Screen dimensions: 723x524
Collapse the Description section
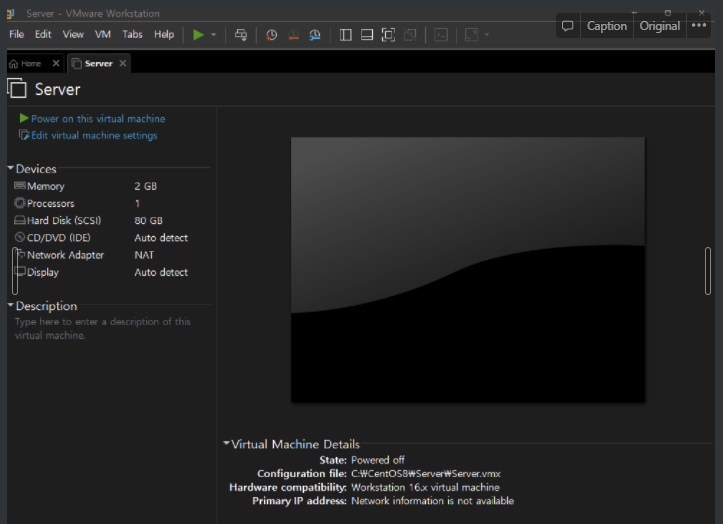[11, 305]
